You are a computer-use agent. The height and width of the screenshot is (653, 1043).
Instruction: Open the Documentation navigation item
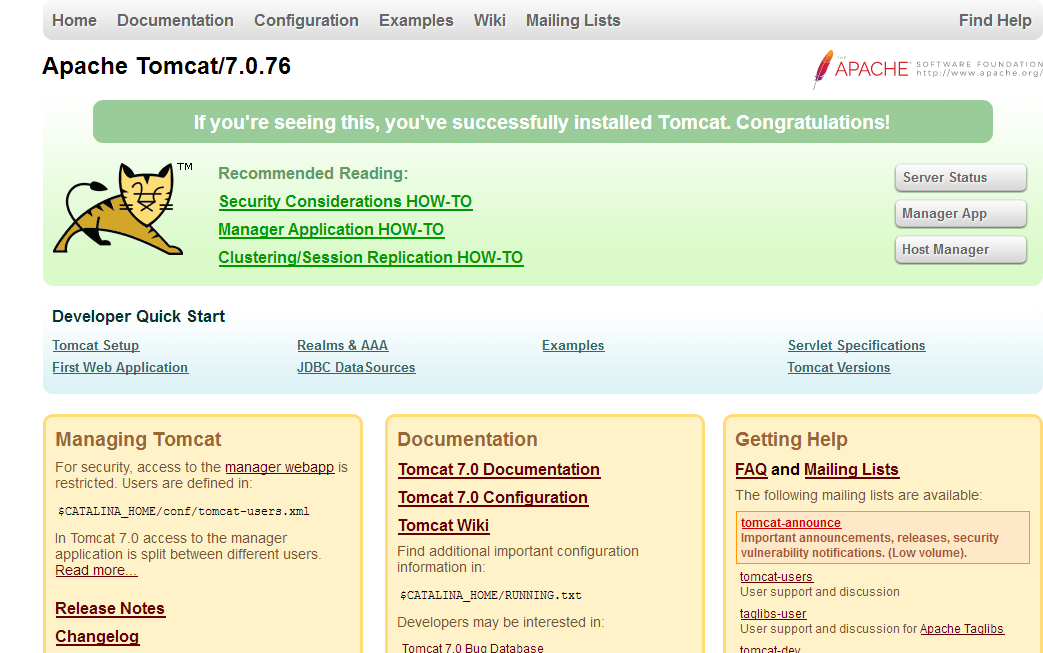pyautogui.click(x=176, y=21)
